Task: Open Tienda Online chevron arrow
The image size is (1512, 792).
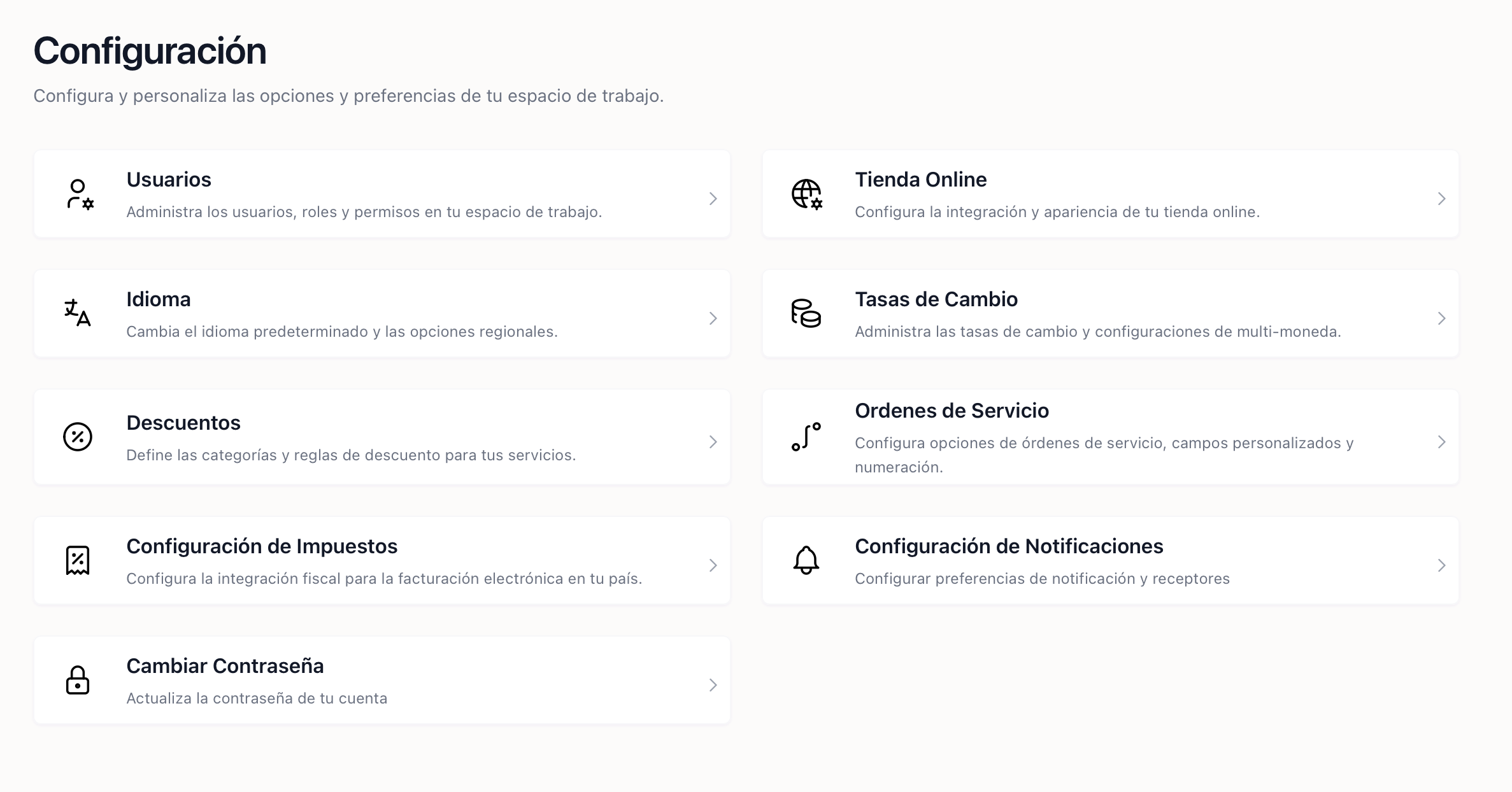Action: [x=1442, y=199]
